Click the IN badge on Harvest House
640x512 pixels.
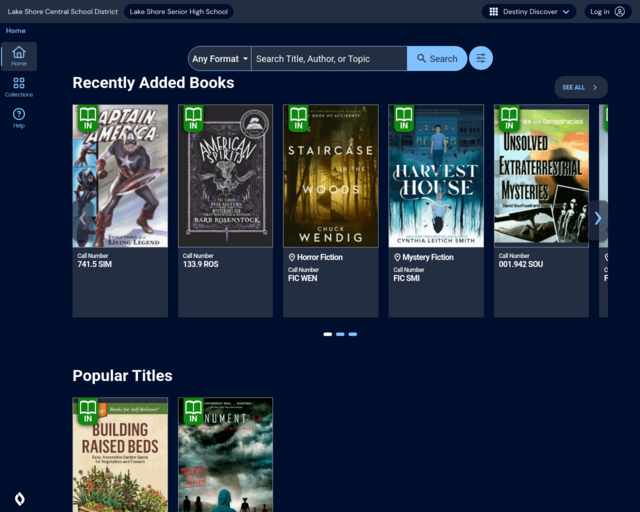[404, 118]
